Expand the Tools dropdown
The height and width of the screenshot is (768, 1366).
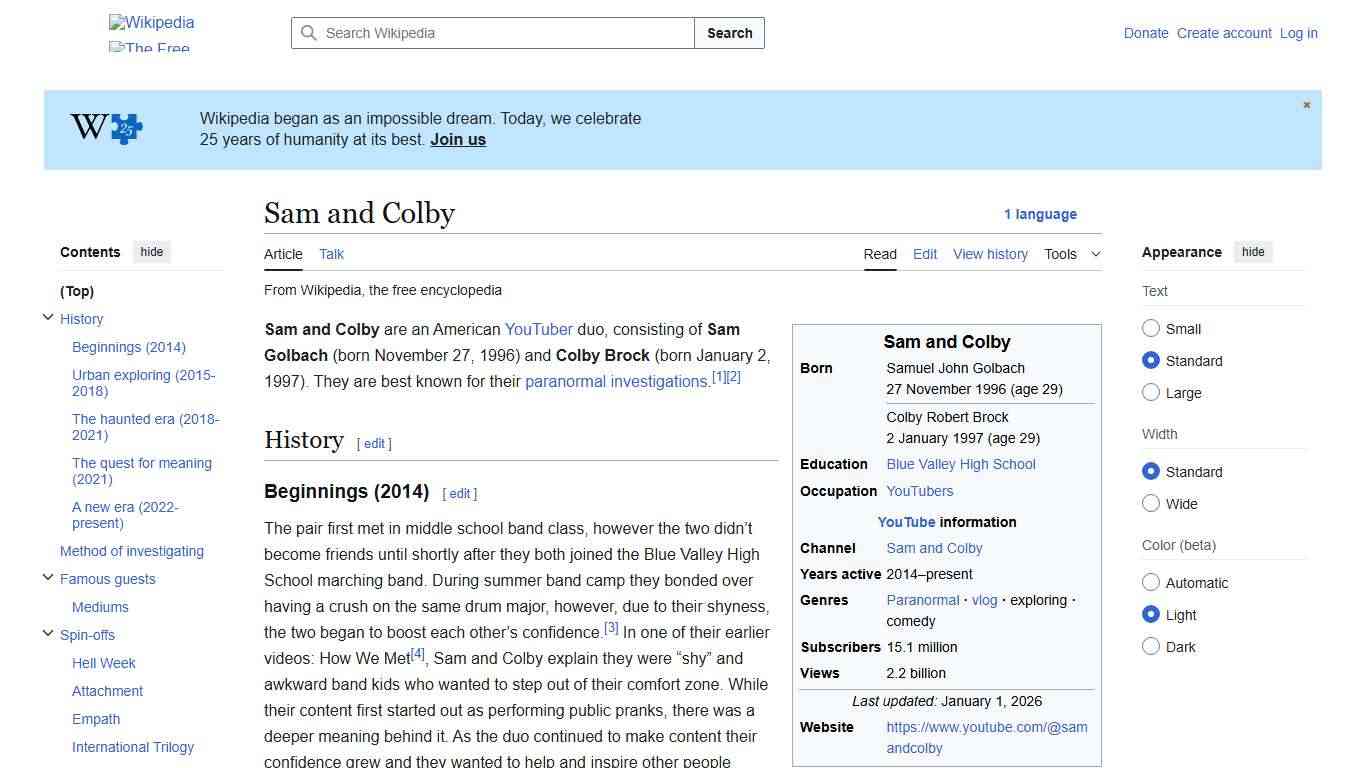pyautogui.click(x=1072, y=254)
